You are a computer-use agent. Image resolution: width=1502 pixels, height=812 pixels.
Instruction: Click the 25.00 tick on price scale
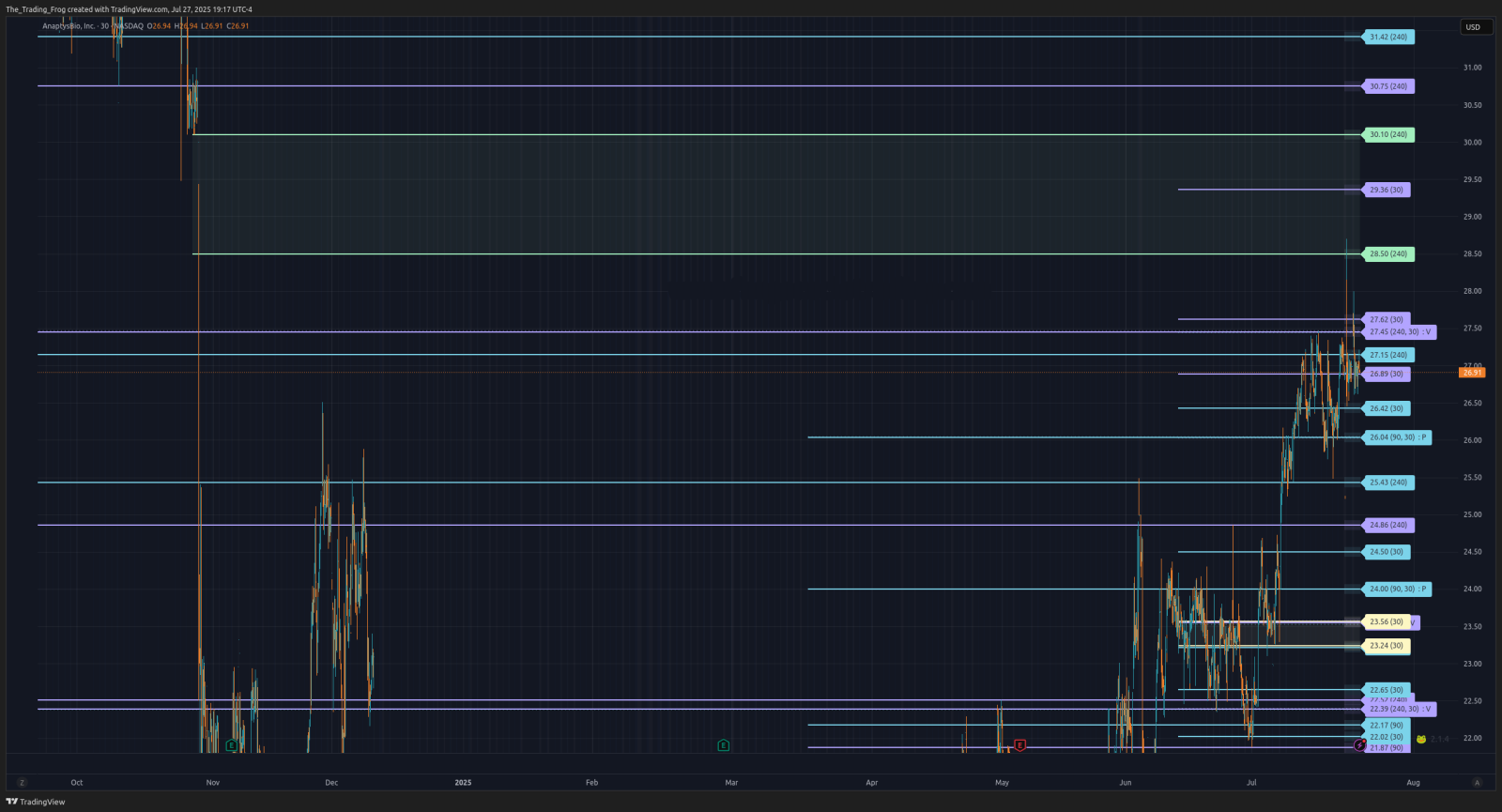click(1472, 514)
